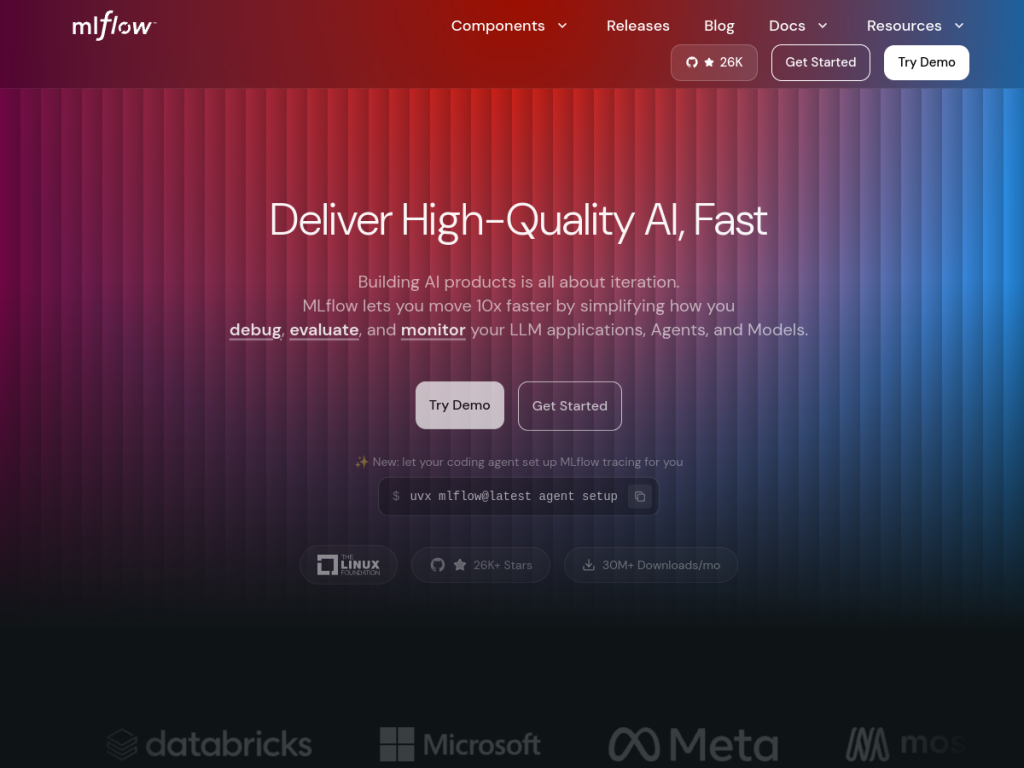Click the Deliver High-Quality AI, Fast heading

tap(519, 221)
